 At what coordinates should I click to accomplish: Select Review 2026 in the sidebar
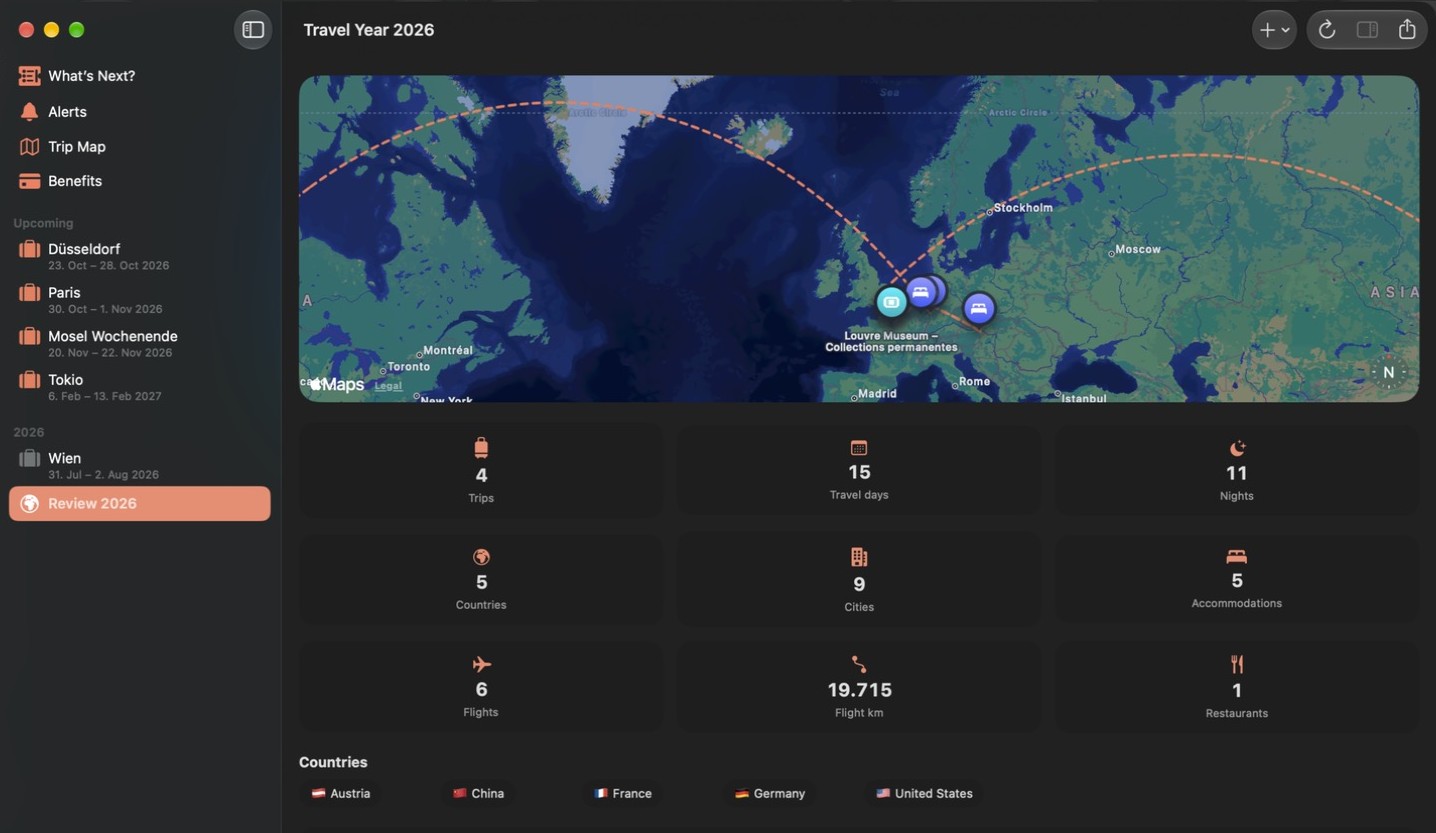pos(140,503)
